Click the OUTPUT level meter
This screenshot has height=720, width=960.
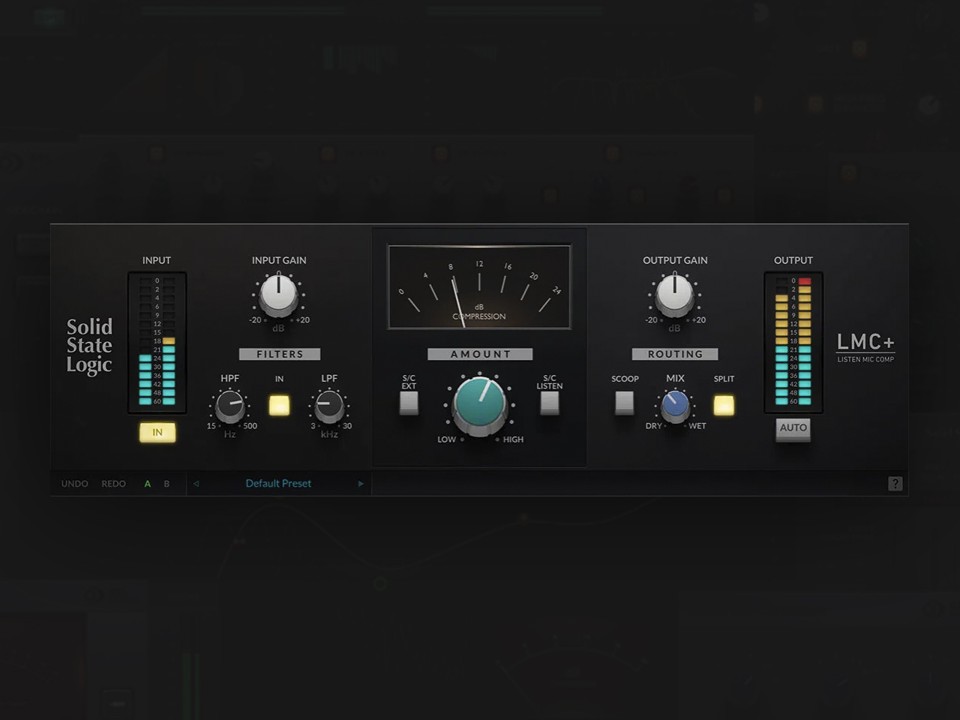click(793, 343)
